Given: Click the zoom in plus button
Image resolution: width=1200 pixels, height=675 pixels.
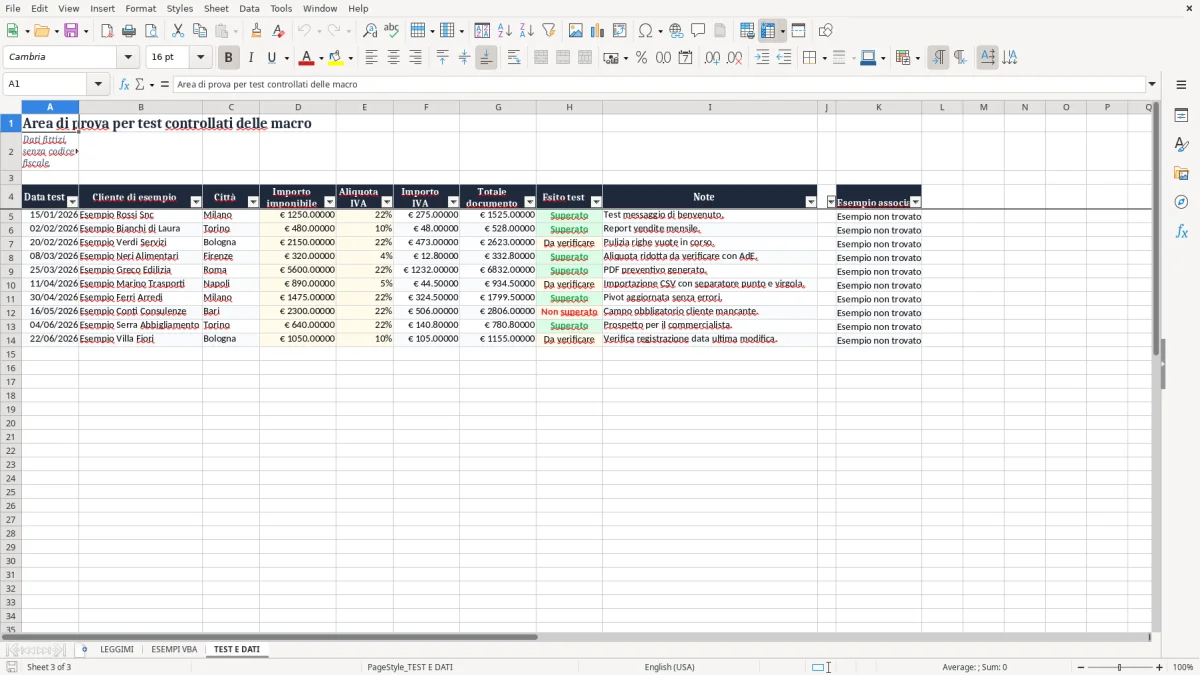Looking at the screenshot, I should 1160,667.
